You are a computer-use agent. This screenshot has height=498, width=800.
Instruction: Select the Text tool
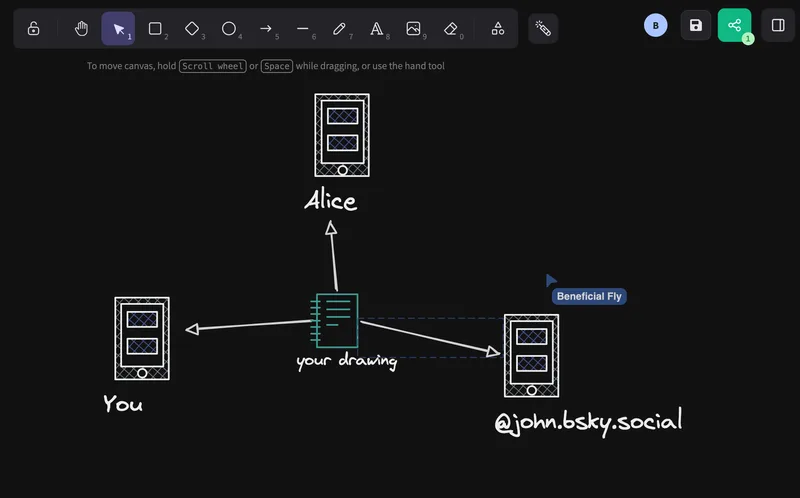377,29
